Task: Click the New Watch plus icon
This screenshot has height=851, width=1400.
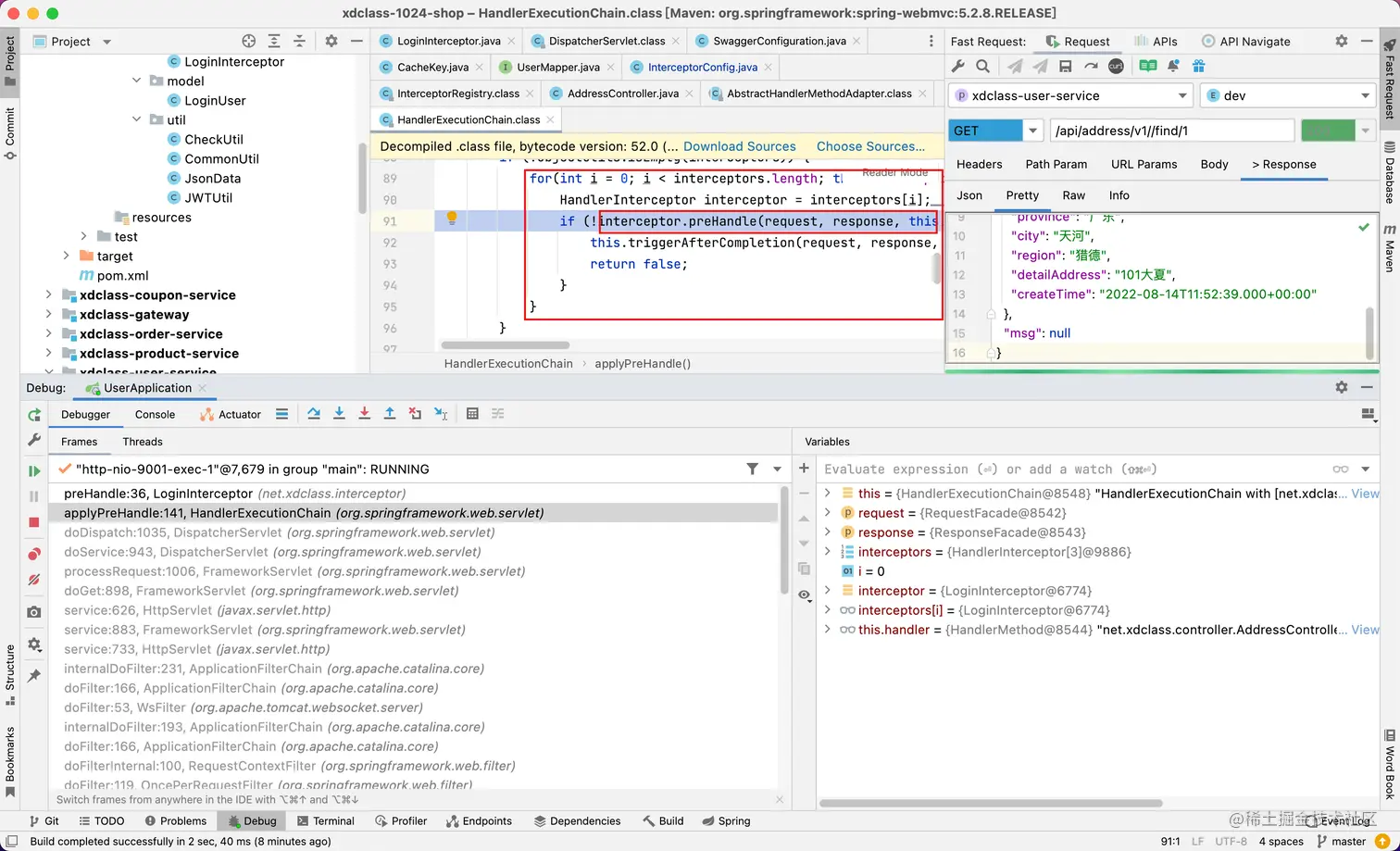Action: [804, 469]
